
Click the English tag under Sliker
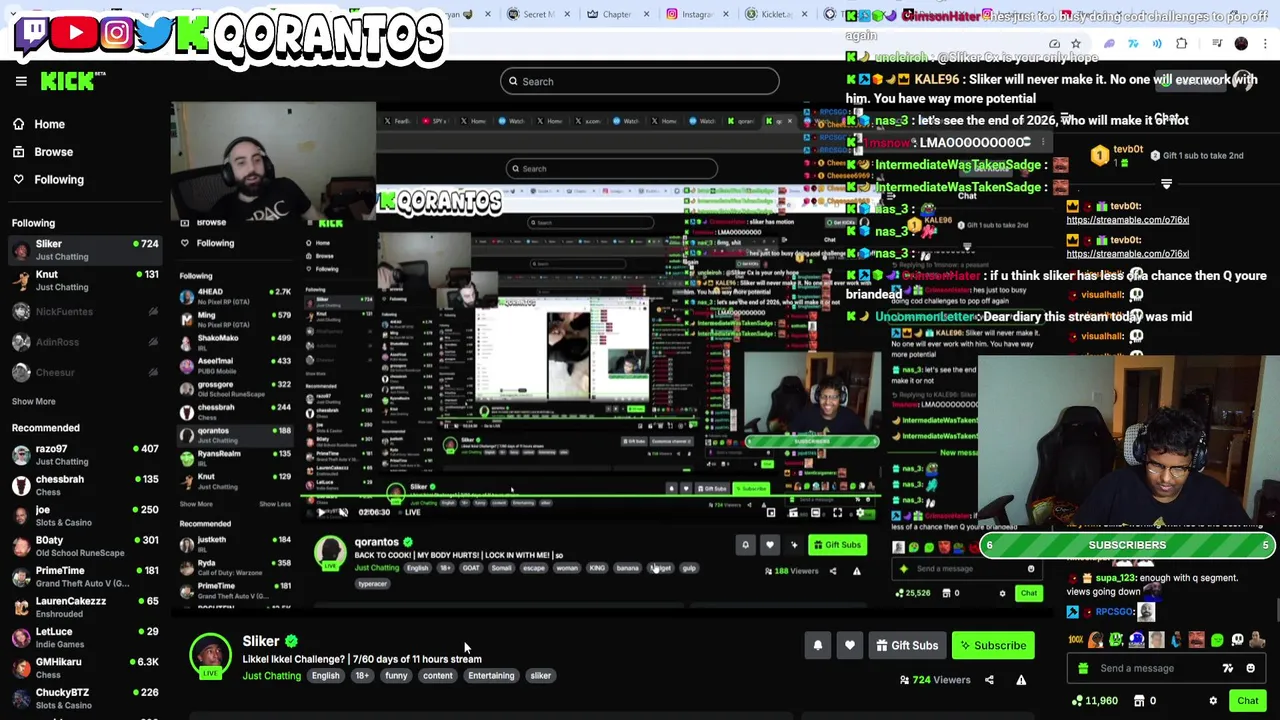tap(325, 676)
